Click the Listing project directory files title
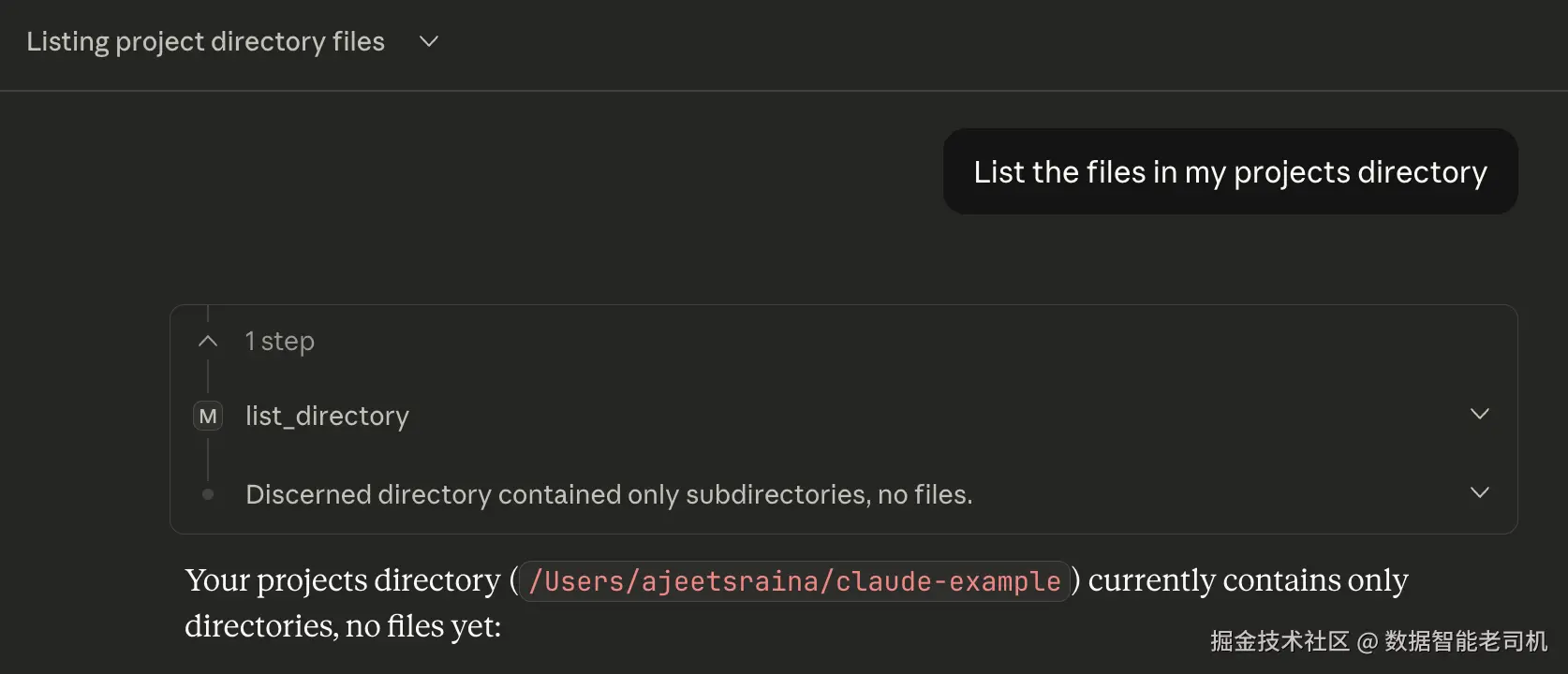Viewport: 1568px width, 674px height. point(205,42)
